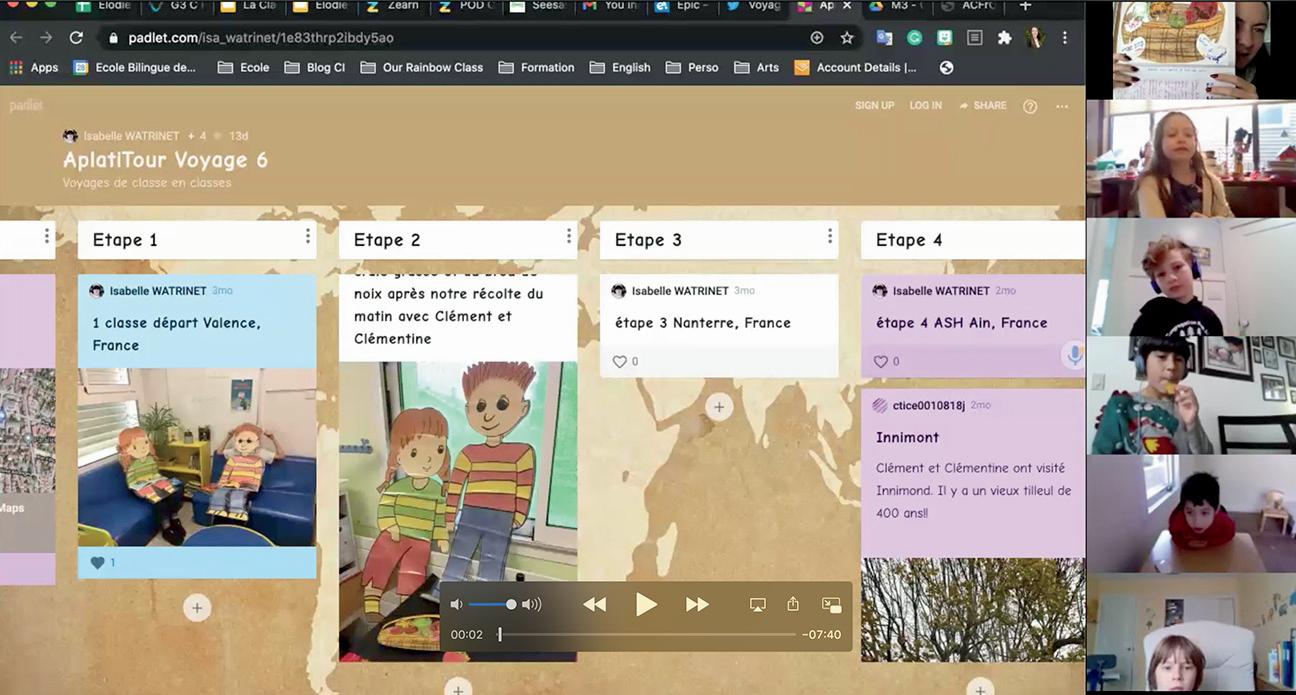Open the Apps bookmarks shortcut
This screenshot has width=1296, height=695.
coord(34,67)
